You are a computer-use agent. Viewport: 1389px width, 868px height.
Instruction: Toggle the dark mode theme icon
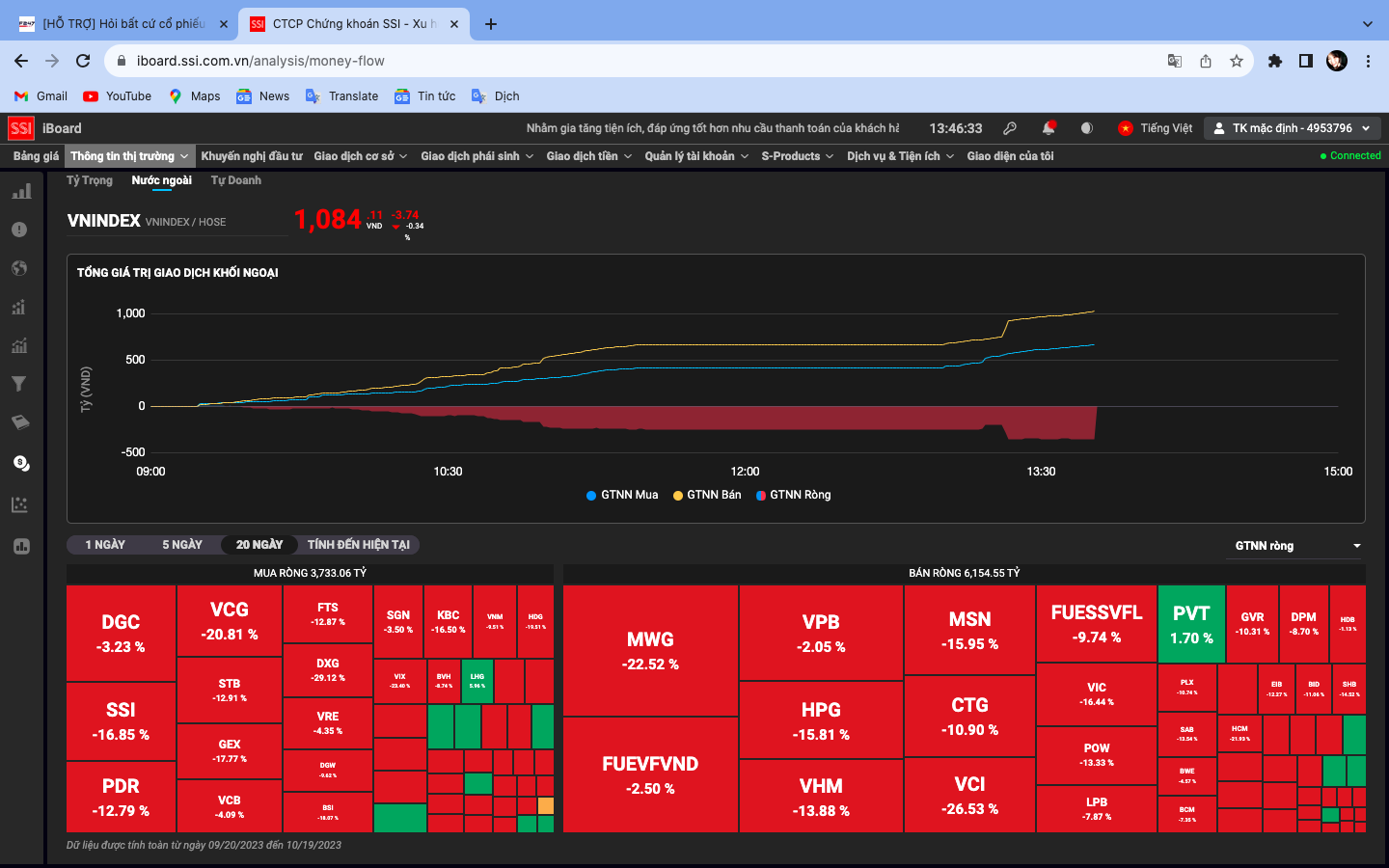point(1087,128)
